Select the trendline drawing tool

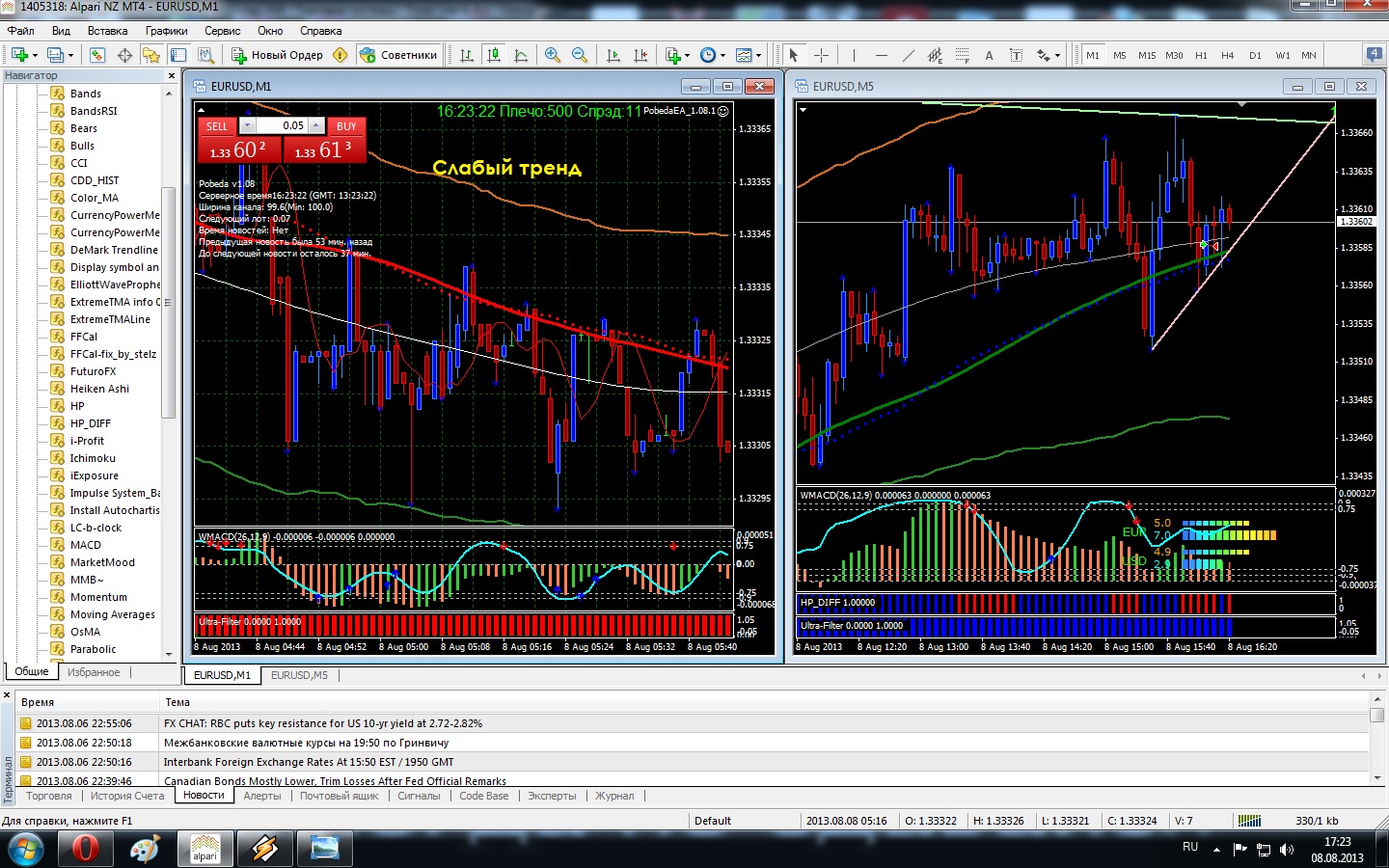908,55
